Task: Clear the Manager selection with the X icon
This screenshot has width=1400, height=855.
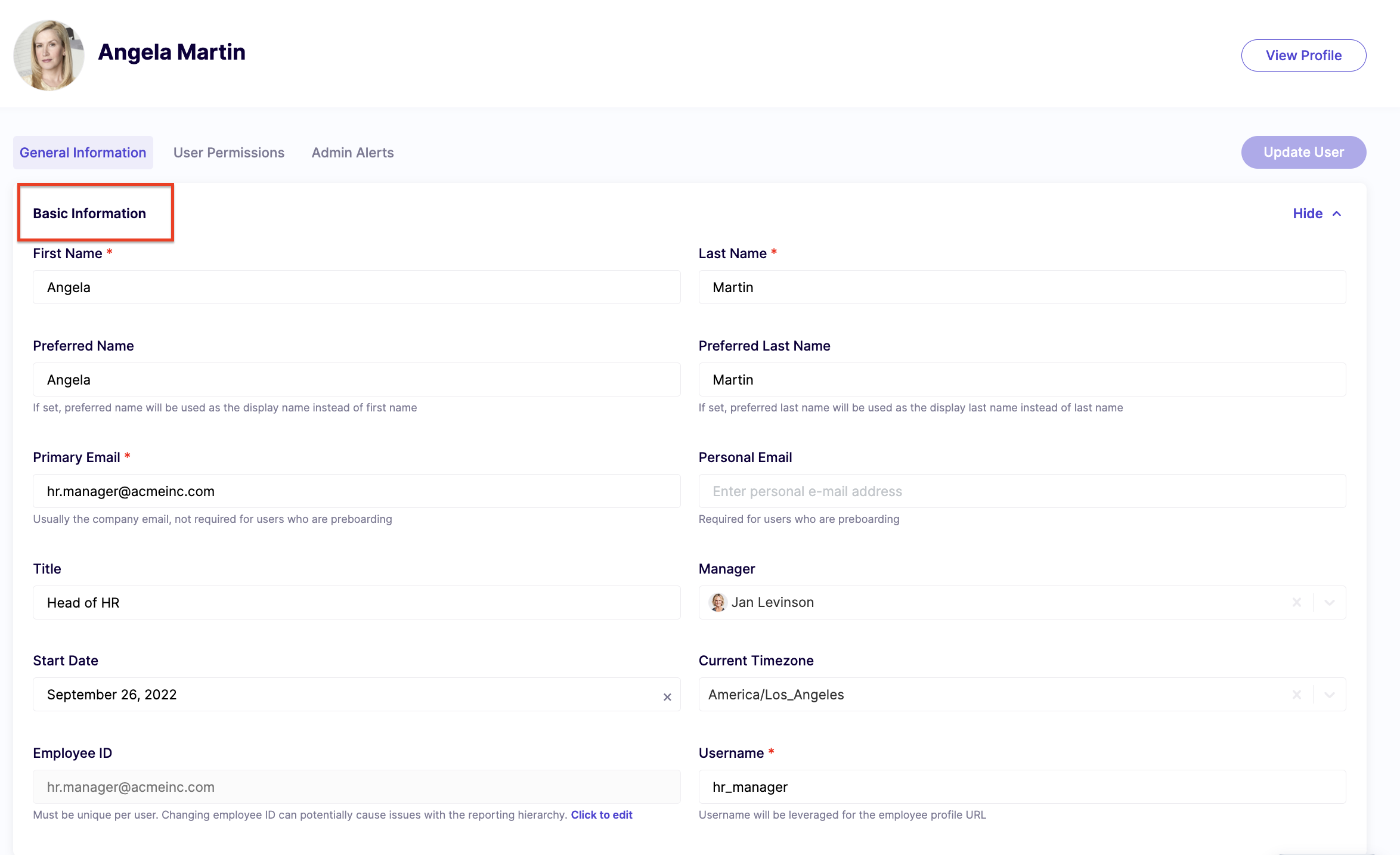Action: tap(1296, 603)
